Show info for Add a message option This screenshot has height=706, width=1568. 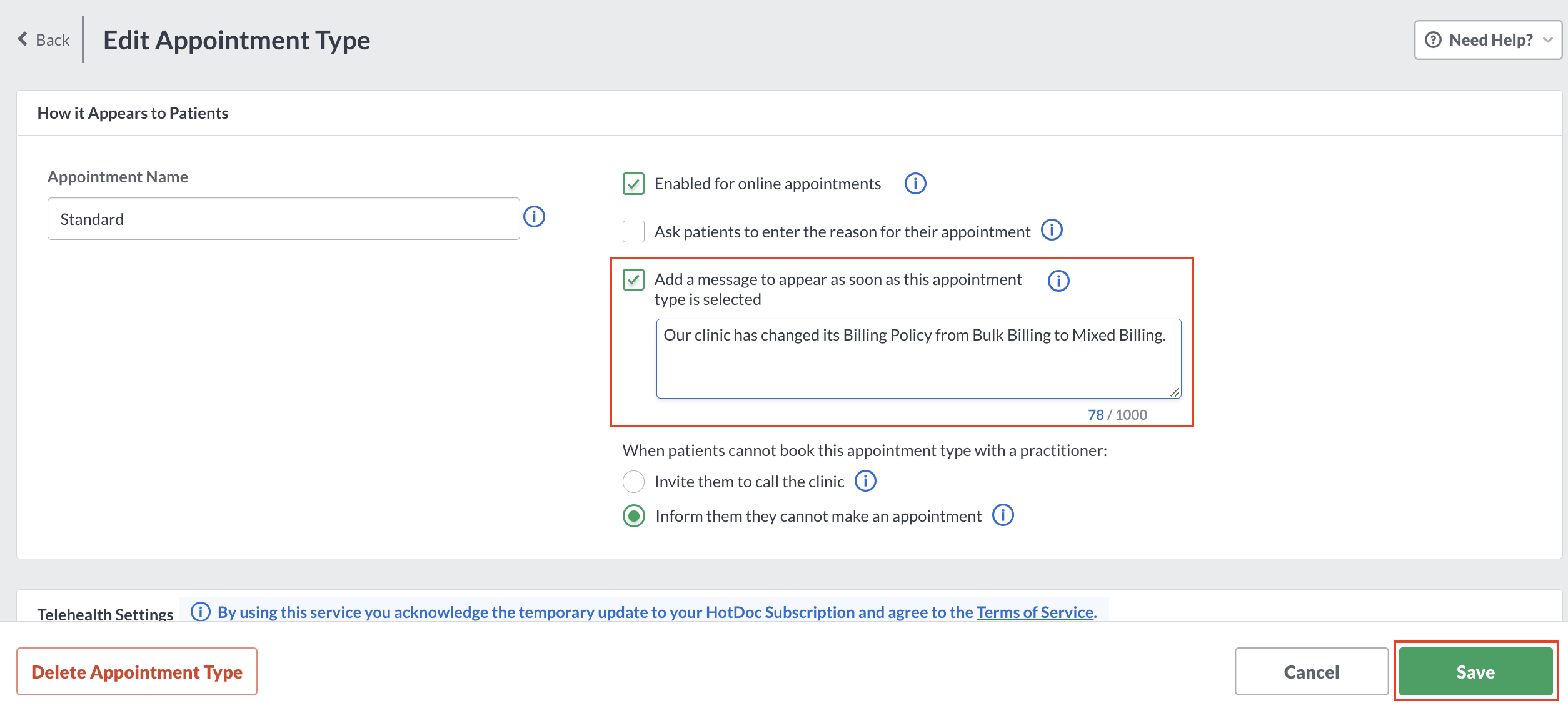1058,281
